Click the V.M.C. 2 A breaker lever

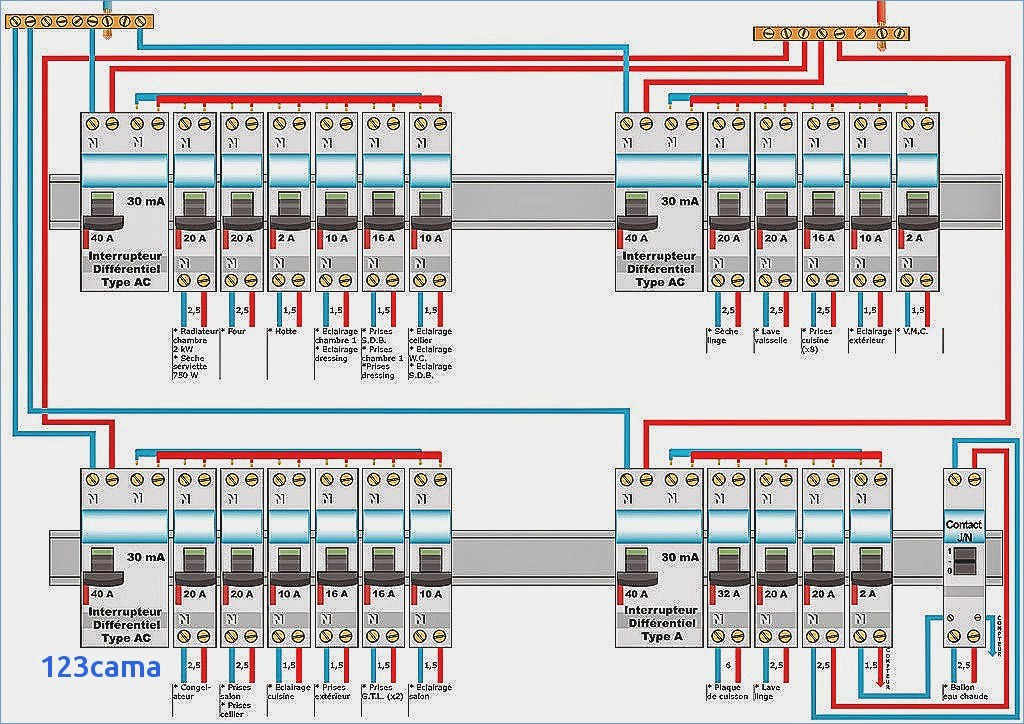pyautogui.click(x=917, y=211)
